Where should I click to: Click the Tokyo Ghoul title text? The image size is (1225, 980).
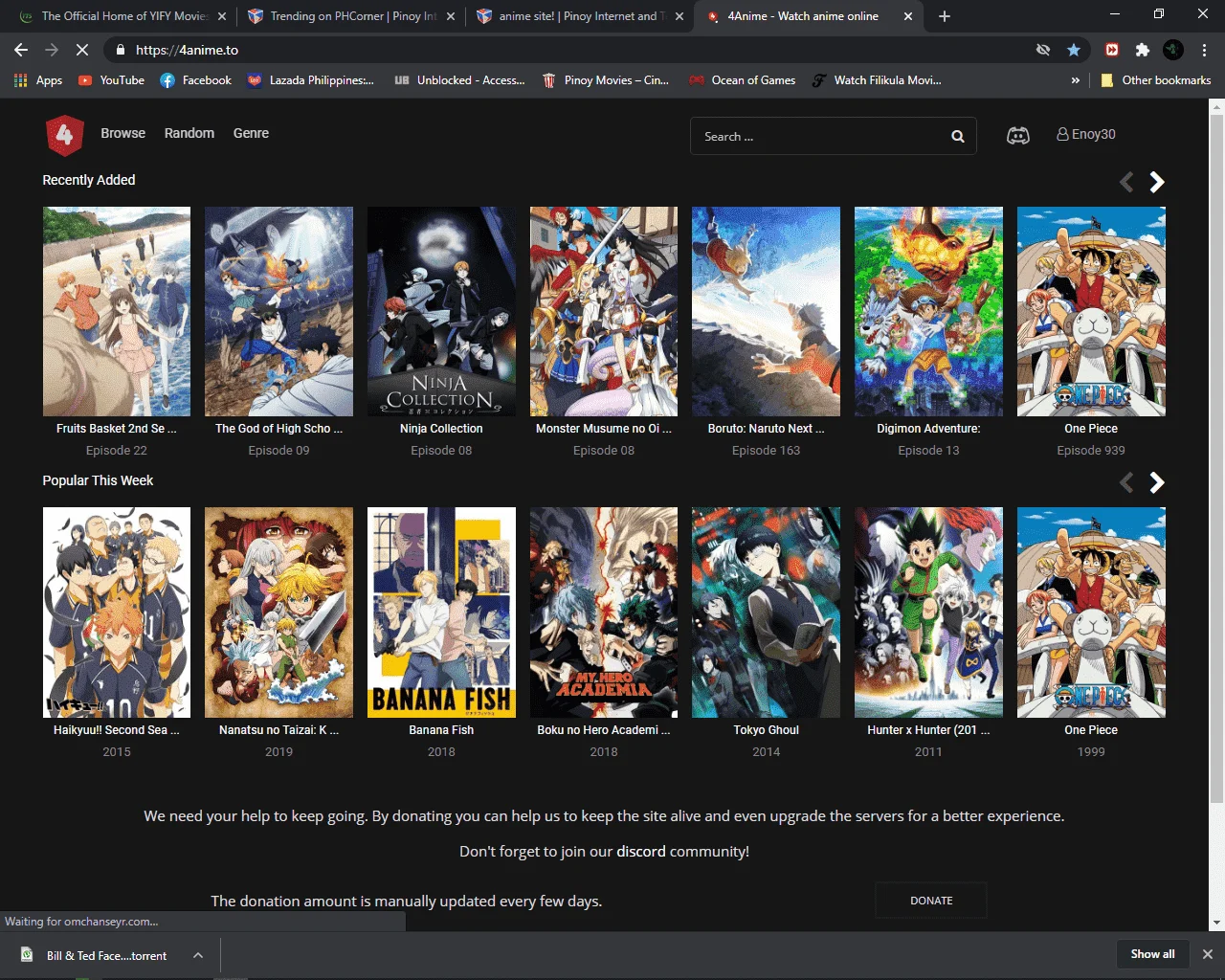(766, 729)
